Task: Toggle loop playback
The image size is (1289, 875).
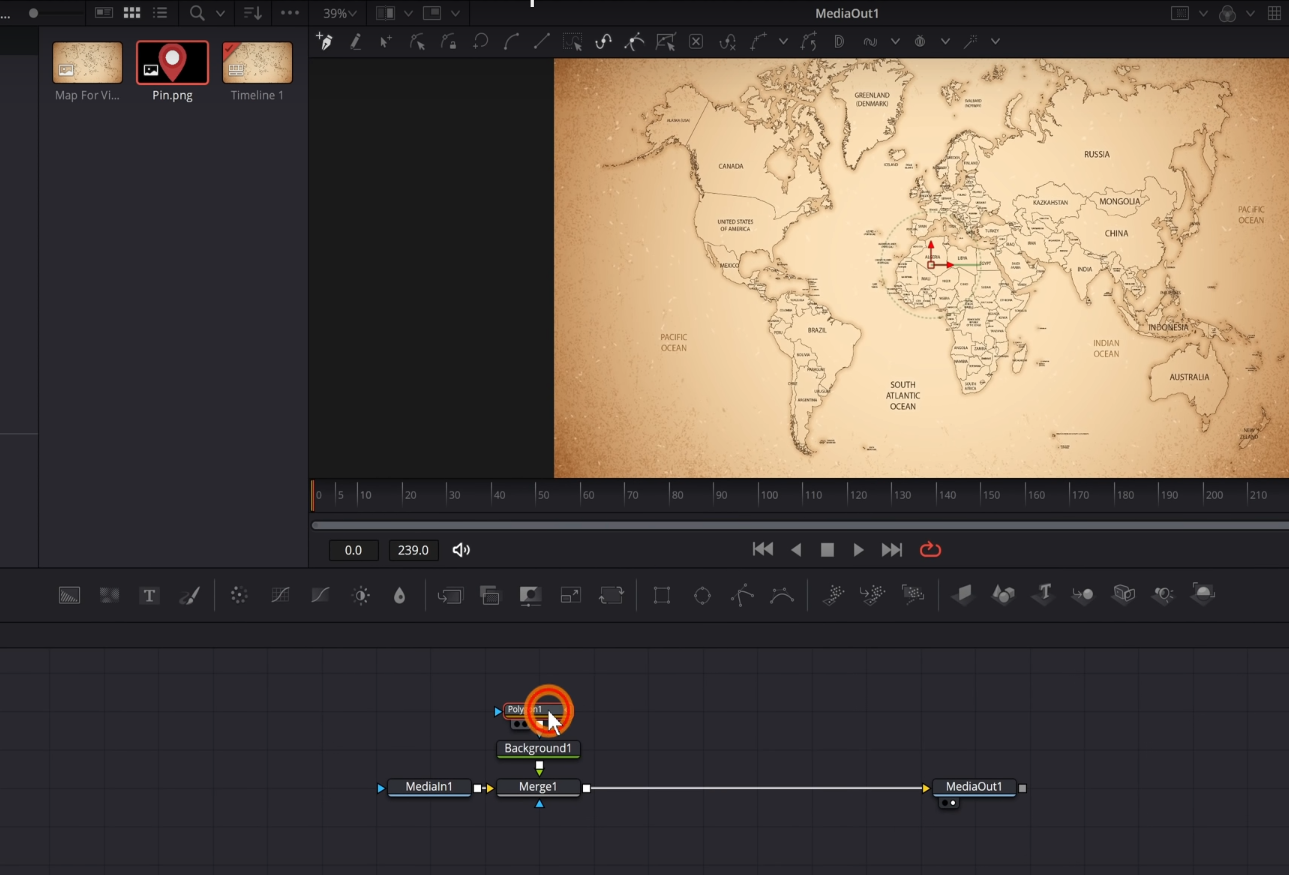Action: coord(930,549)
